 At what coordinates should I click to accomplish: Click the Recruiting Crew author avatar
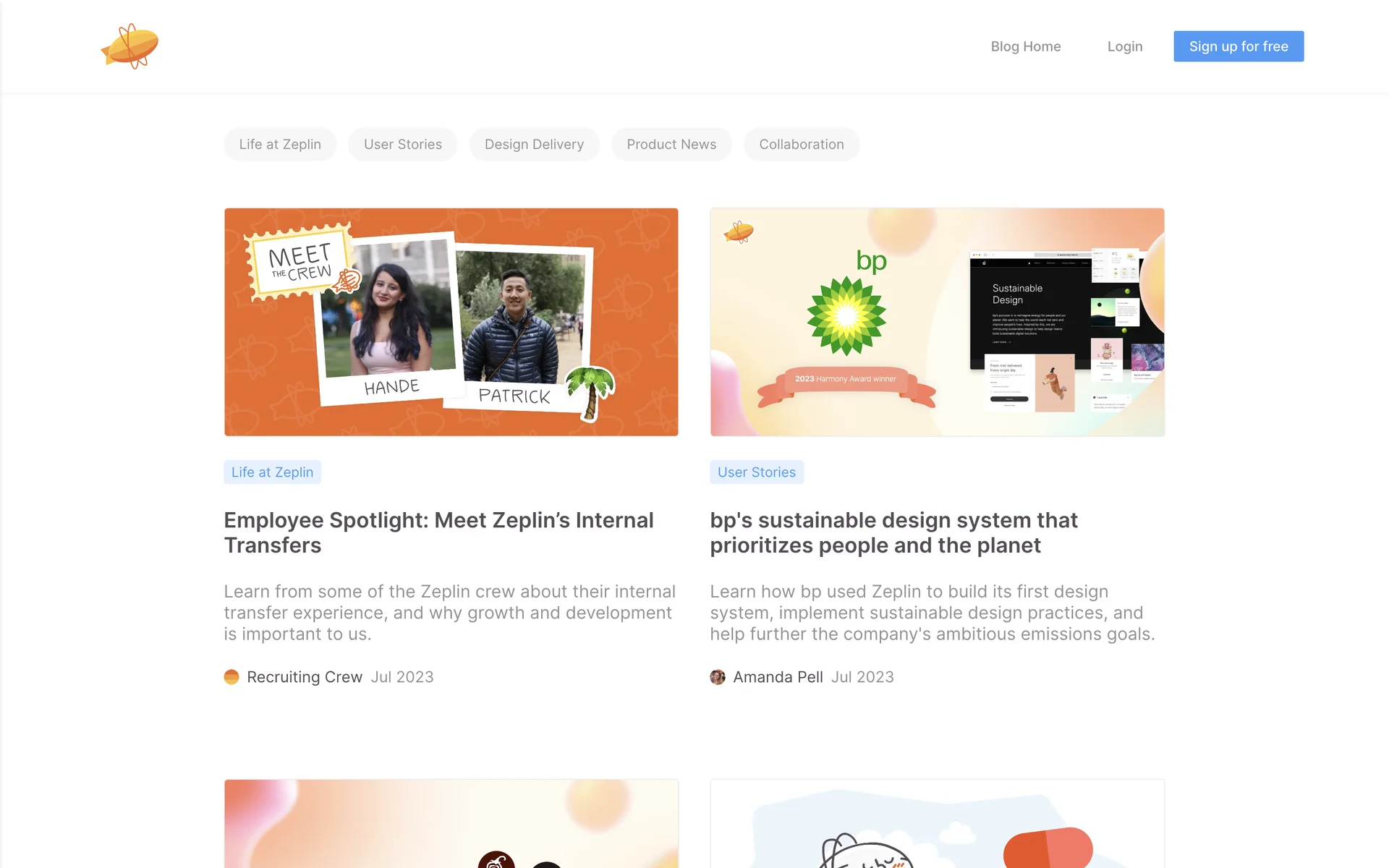pyautogui.click(x=231, y=677)
